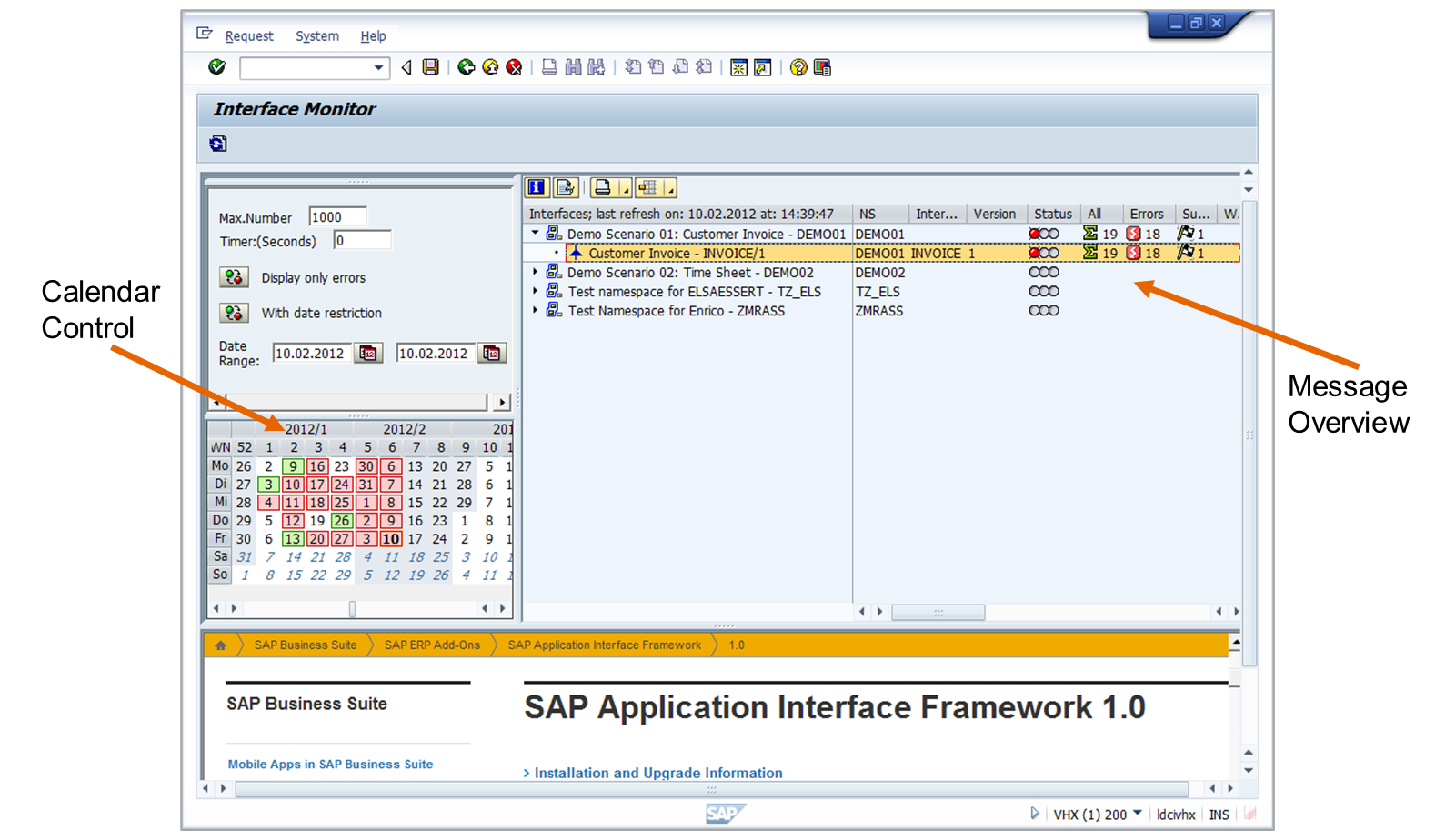Go to previous page icon
The height and width of the screenshot is (840, 1455).
pos(657,67)
